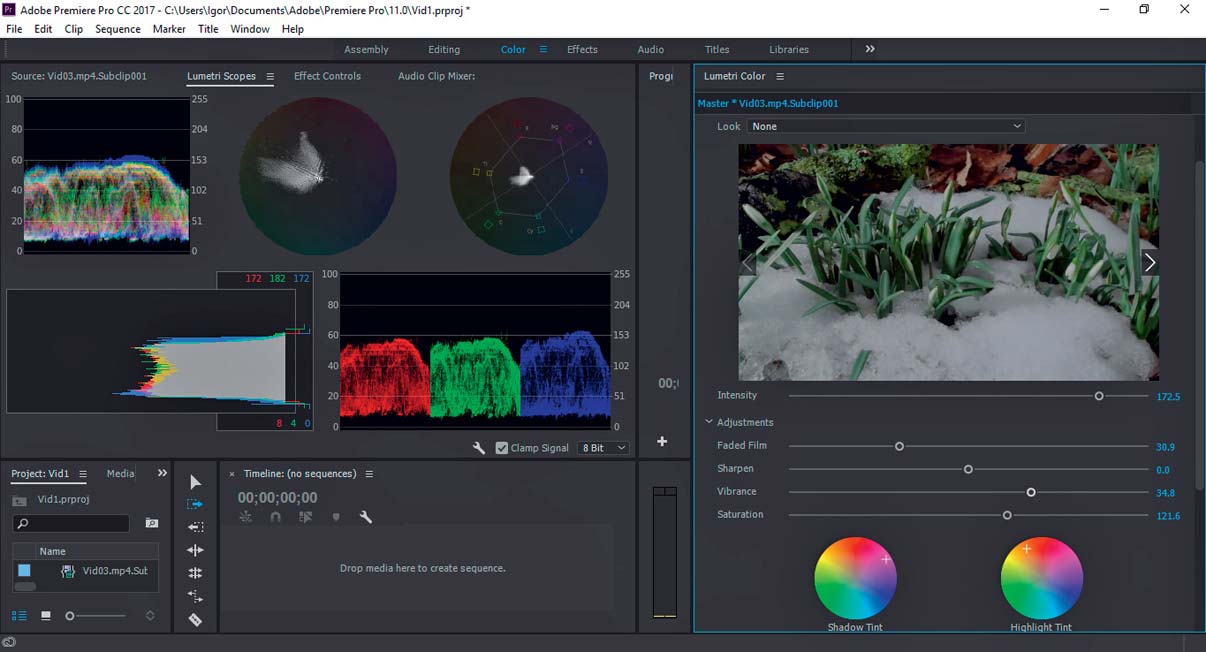1206x652 pixels.
Task: Switch to Effects workspace
Action: pyautogui.click(x=582, y=49)
